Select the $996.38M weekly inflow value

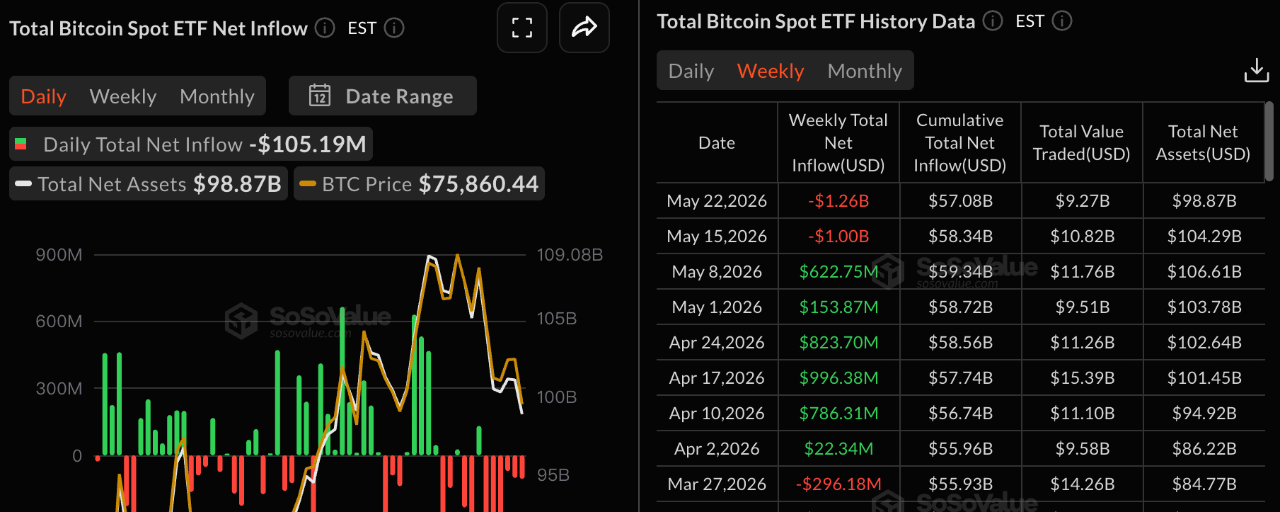tap(838, 378)
